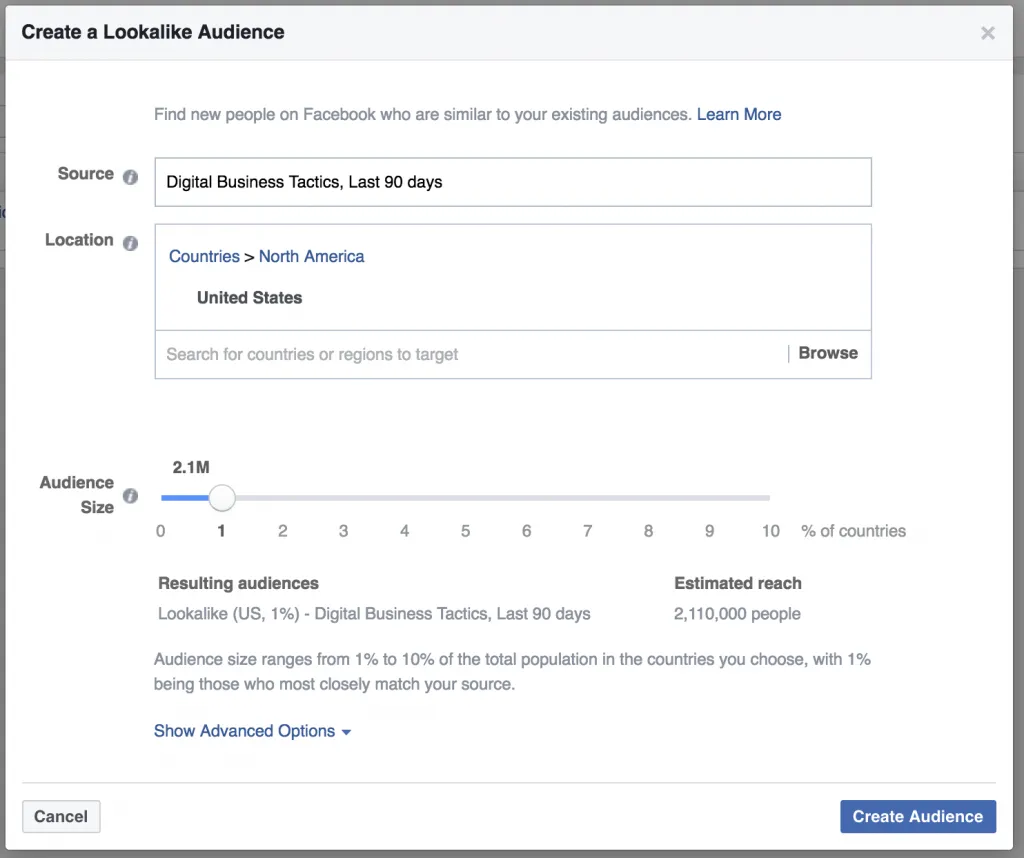Image resolution: width=1024 pixels, height=858 pixels.
Task: Select United States in location list
Action: (249, 297)
